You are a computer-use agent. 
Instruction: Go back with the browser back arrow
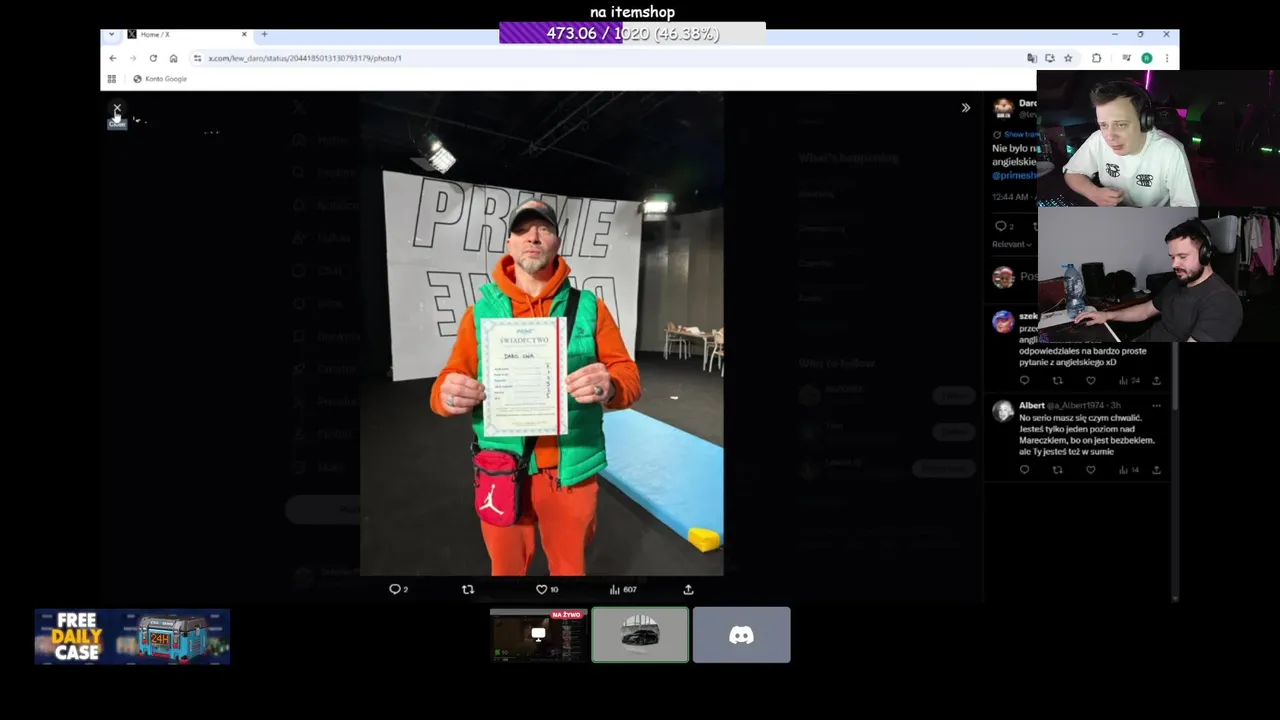pyautogui.click(x=113, y=58)
